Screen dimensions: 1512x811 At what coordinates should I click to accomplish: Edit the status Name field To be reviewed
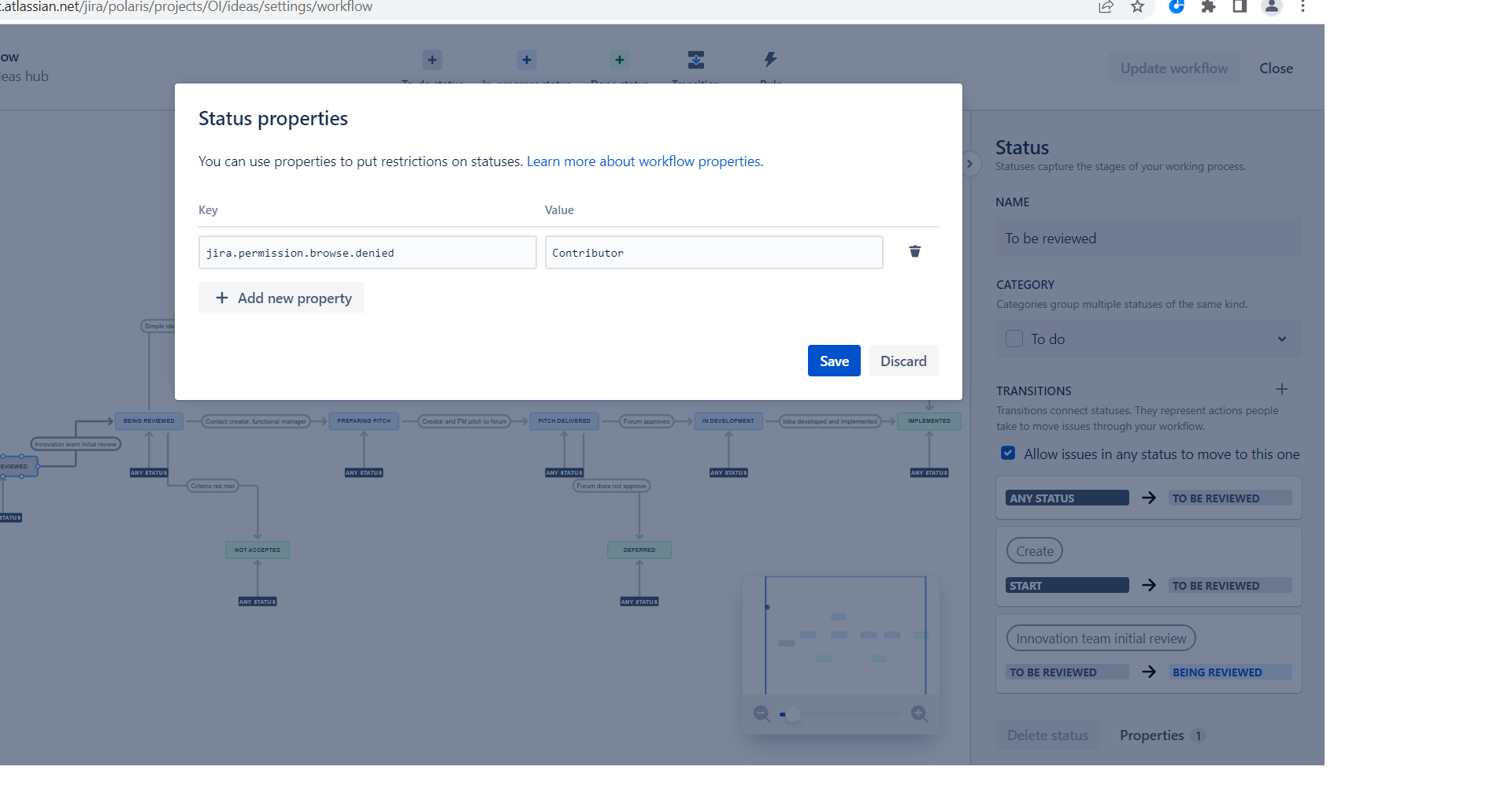tap(1148, 238)
